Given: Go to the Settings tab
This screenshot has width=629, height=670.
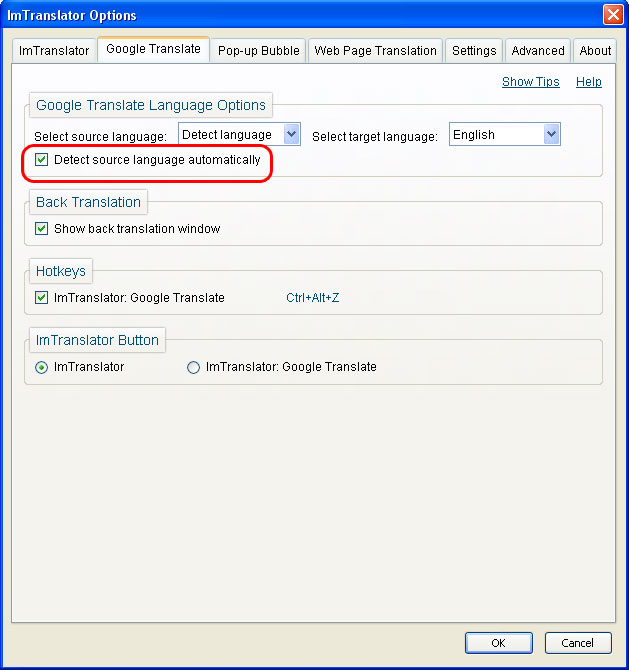Looking at the screenshot, I should [x=473, y=51].
